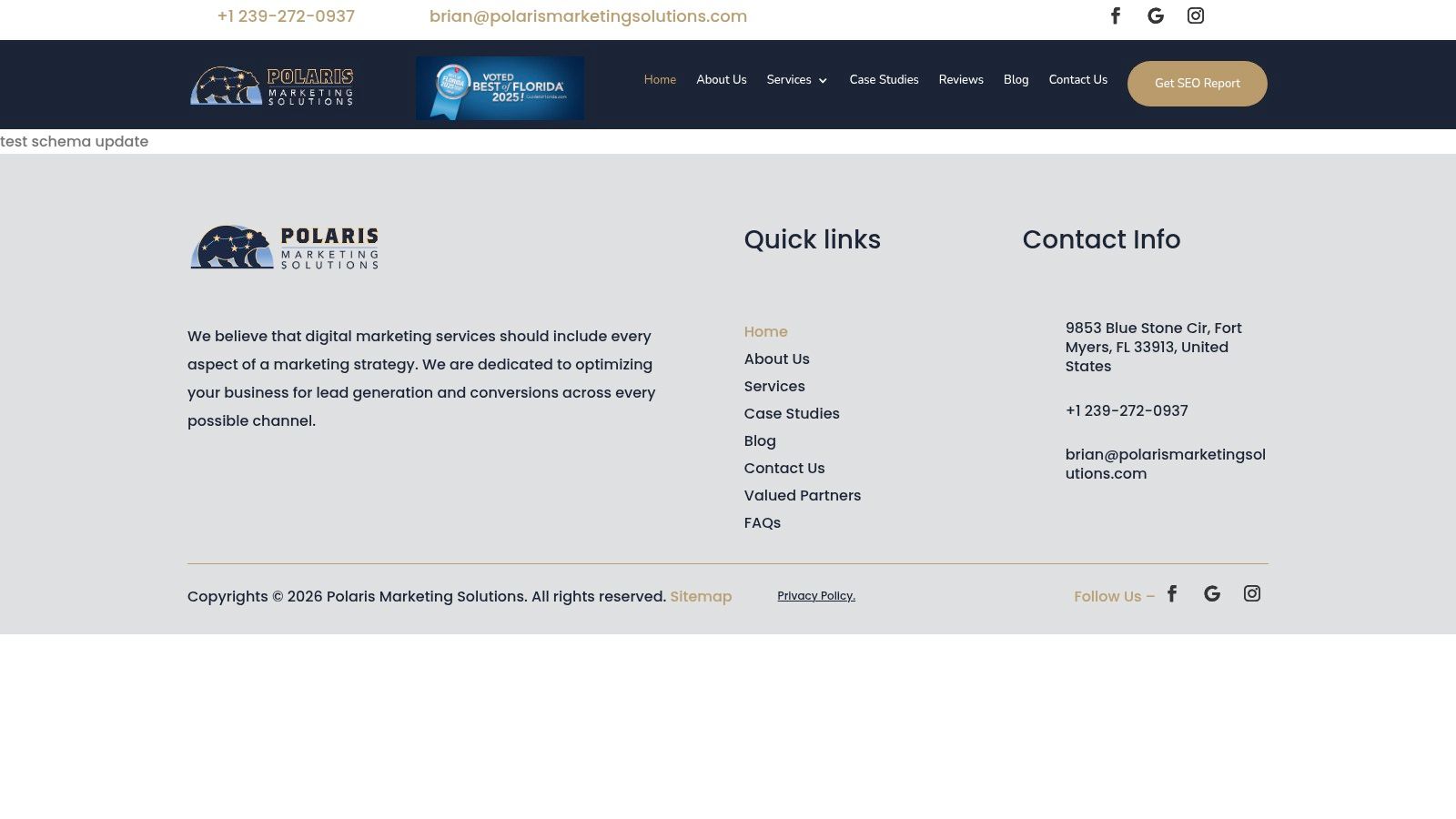Open About Us in navigation menu
This screenshot has height=819, width=1456.
pos(722,80)
